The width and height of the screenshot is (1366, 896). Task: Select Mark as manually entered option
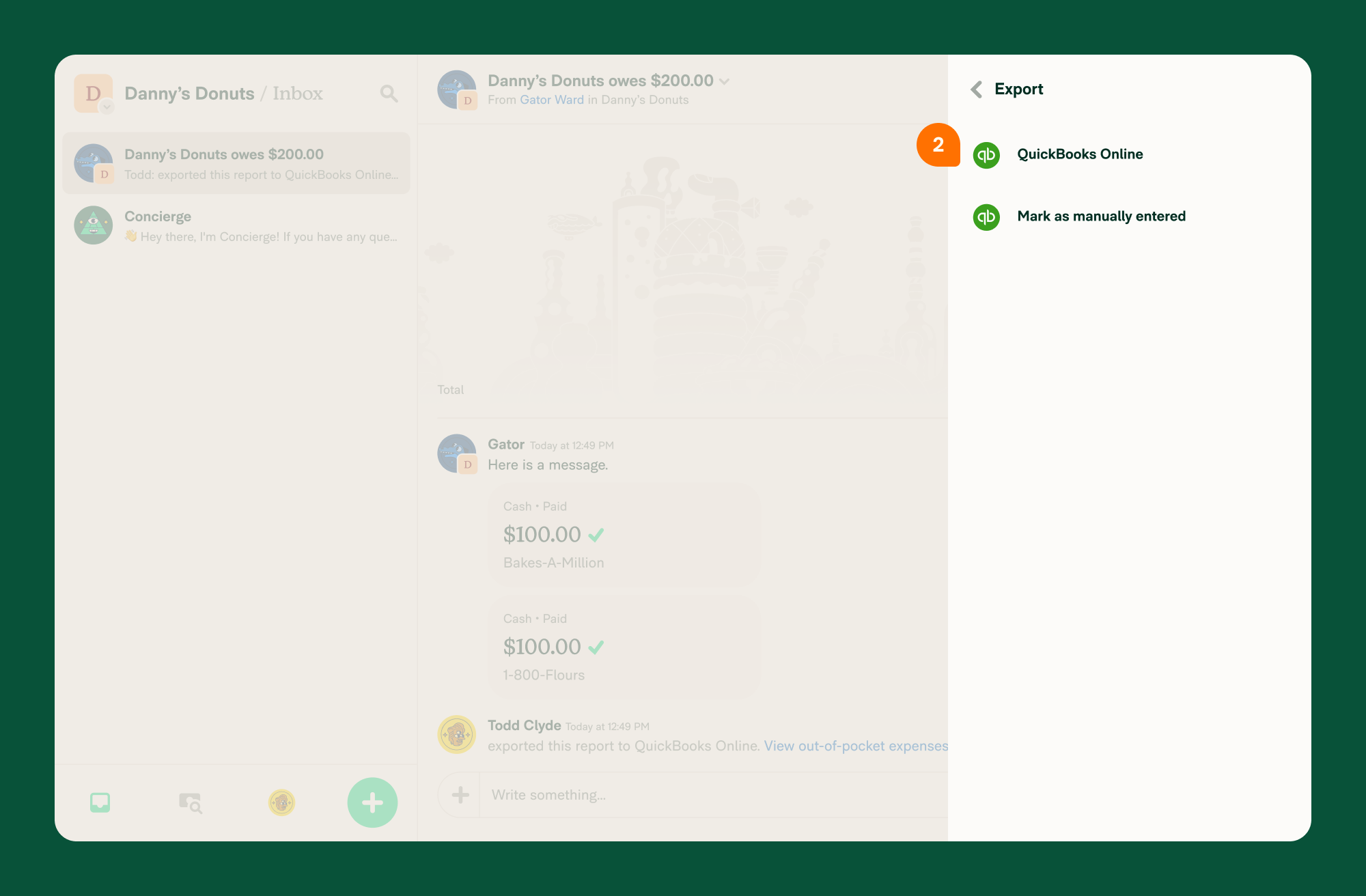pyautogui.click(x=1101, y=216)
